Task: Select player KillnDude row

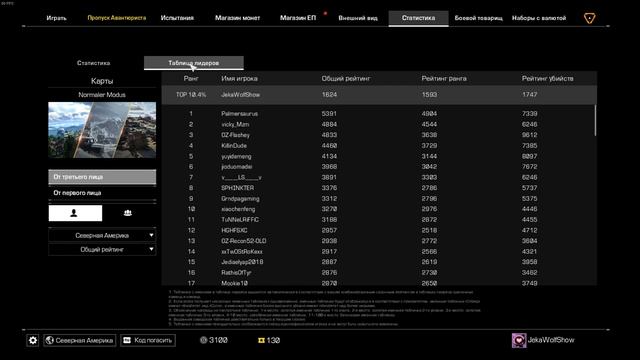Action: [x=378, y=145]
